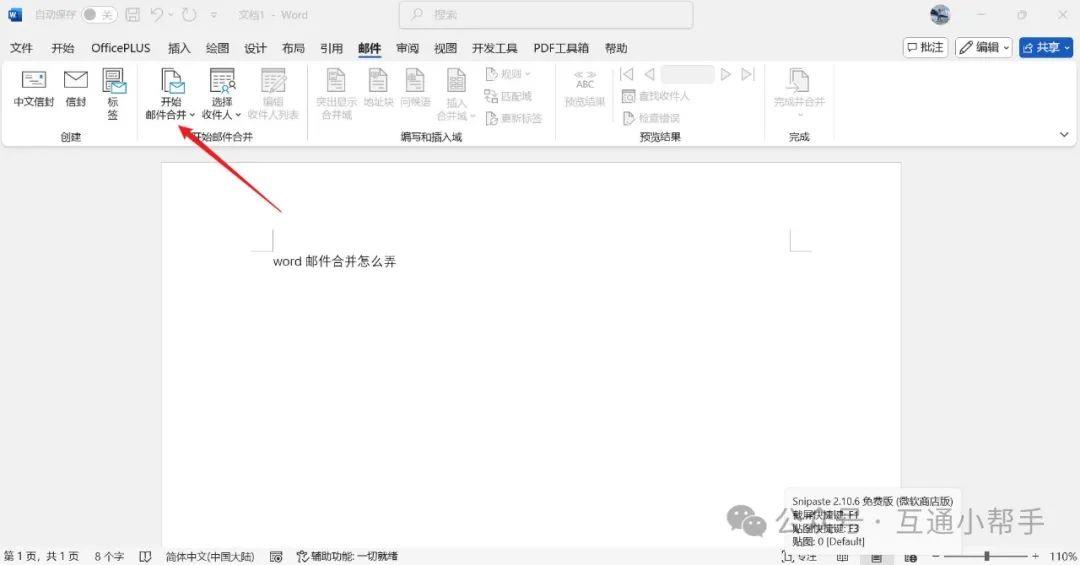Switch to Insert (插入) tab

pyautogui.click(x=179, y=48)
